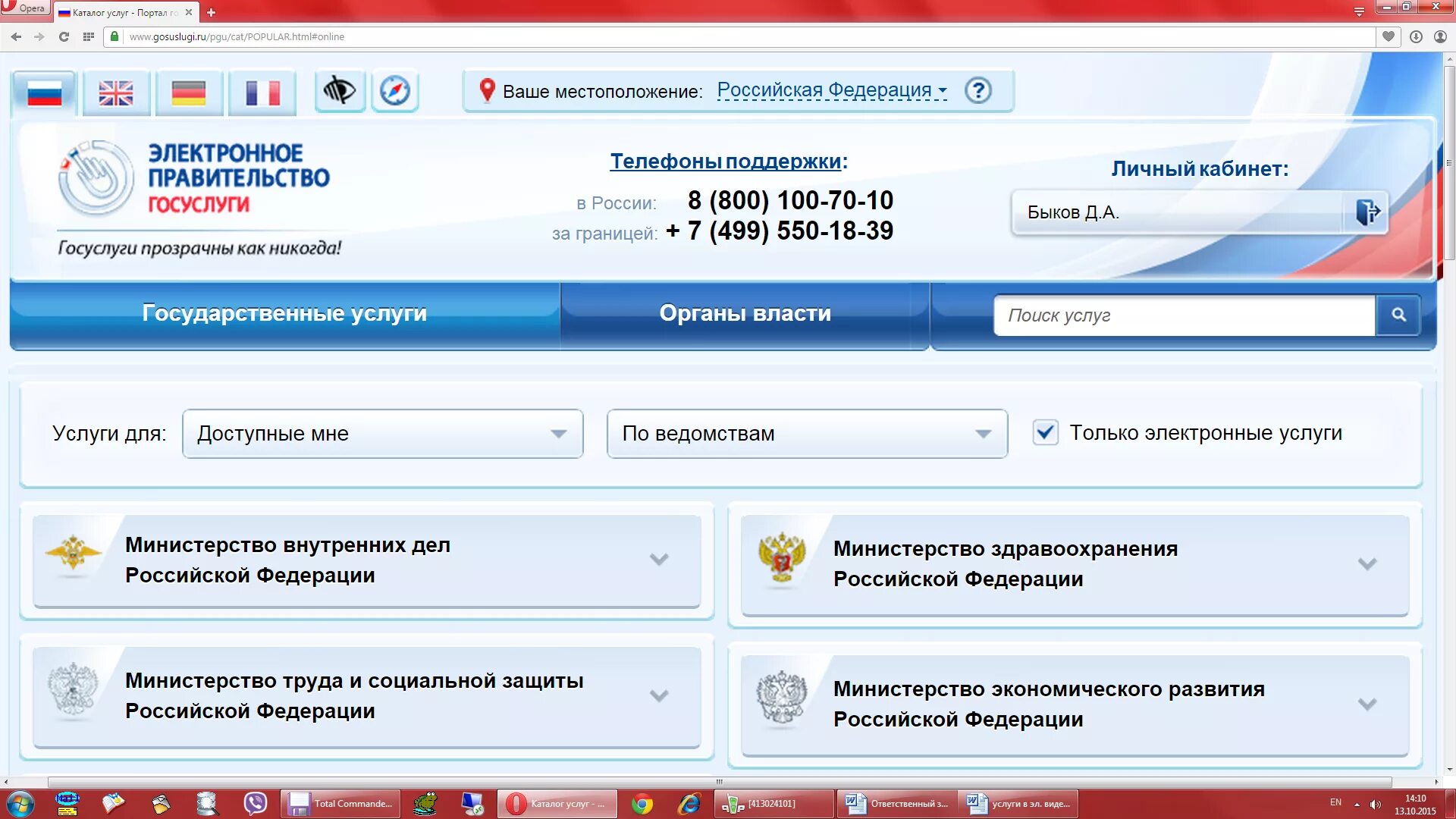This screenshot has height=819, width=1456.
Task: Switch to the Органы власти tab
Action: [x=745, y=313]
